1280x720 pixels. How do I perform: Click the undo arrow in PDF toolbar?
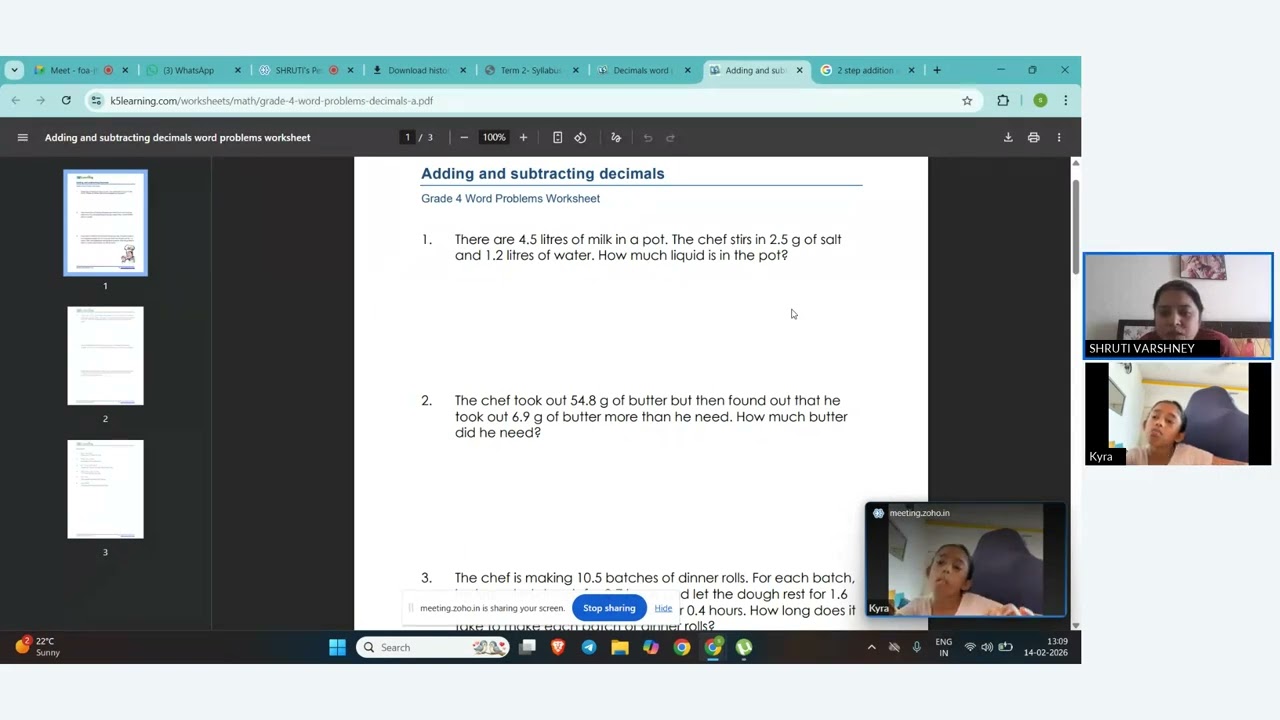point(648,138)
